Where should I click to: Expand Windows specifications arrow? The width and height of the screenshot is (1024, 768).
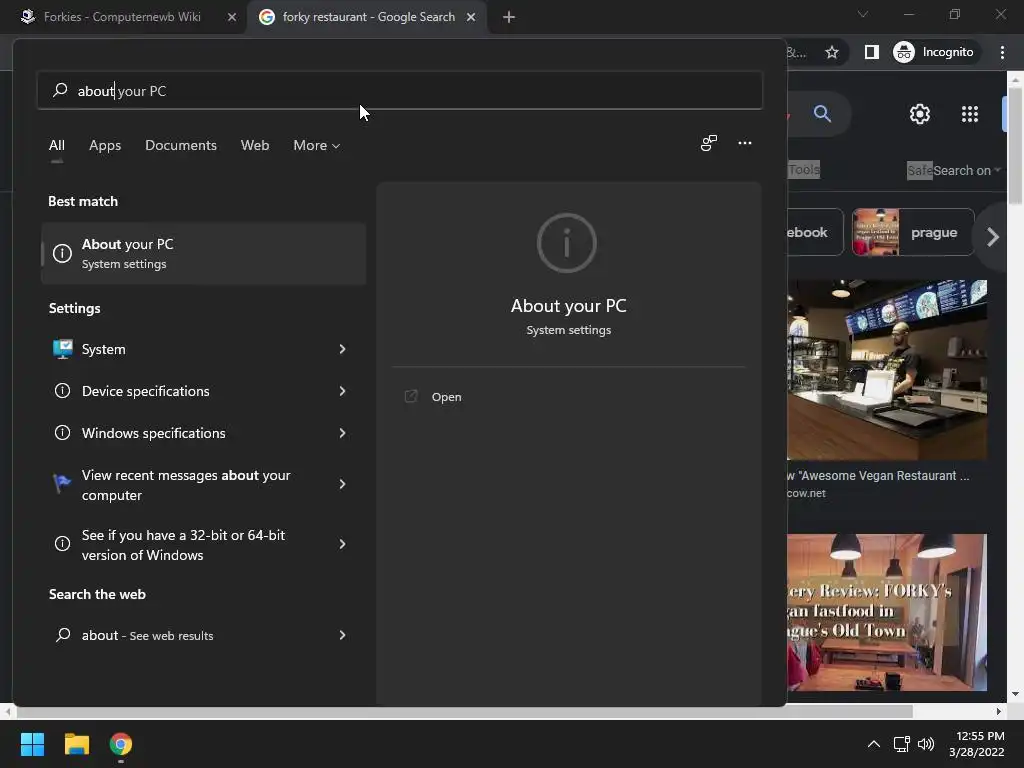coord(342,433)
